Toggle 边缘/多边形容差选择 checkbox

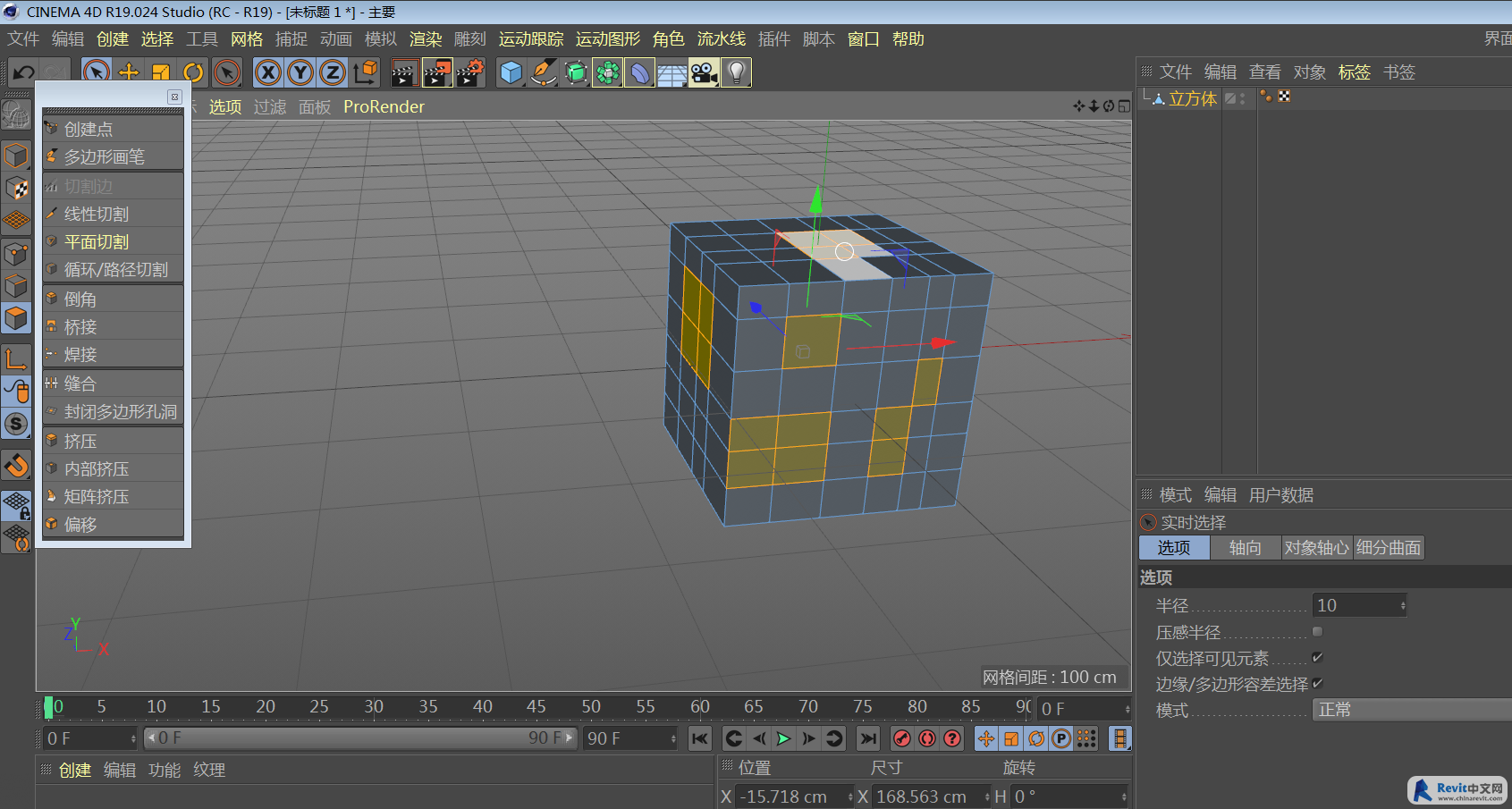[x=1317, y=684]
